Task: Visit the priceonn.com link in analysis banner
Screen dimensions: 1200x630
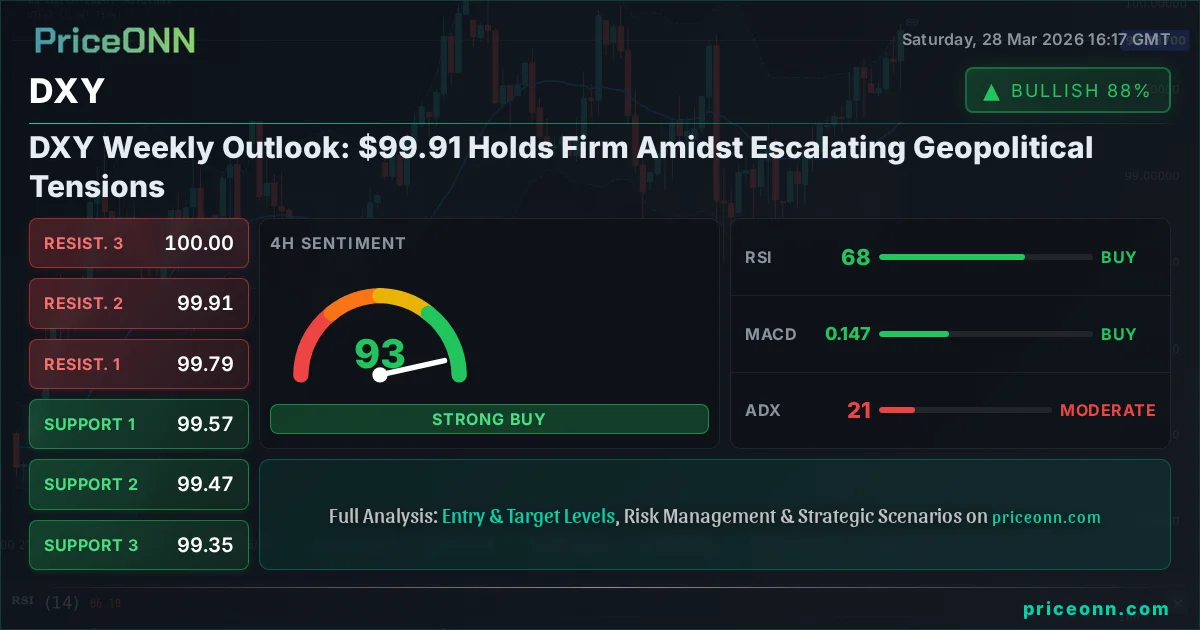Action: coord(1046,518)
